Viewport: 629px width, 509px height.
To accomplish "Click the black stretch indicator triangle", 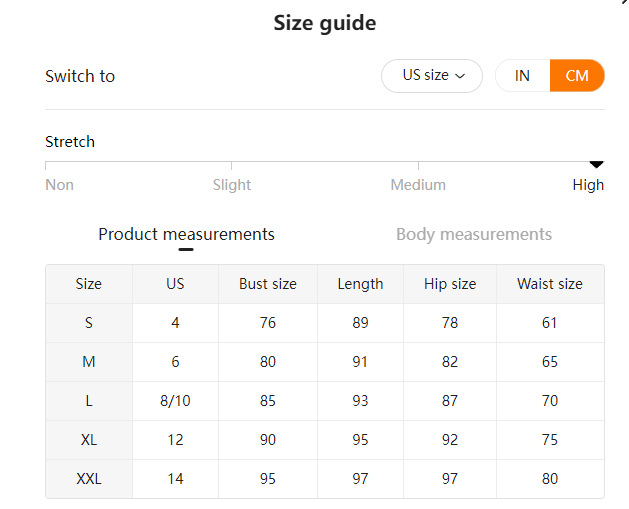I will [597, 163].
